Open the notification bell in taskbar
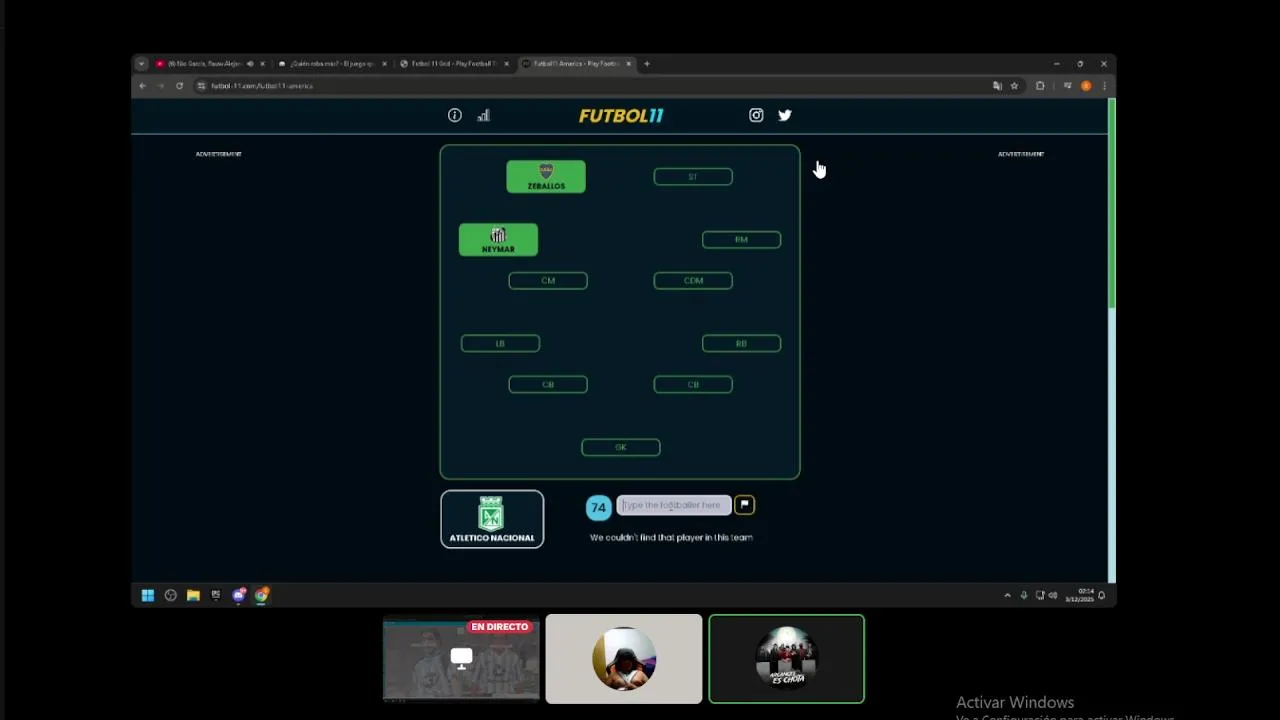This screenshot has height=720, width=1280. click(x=1102, y=595)
